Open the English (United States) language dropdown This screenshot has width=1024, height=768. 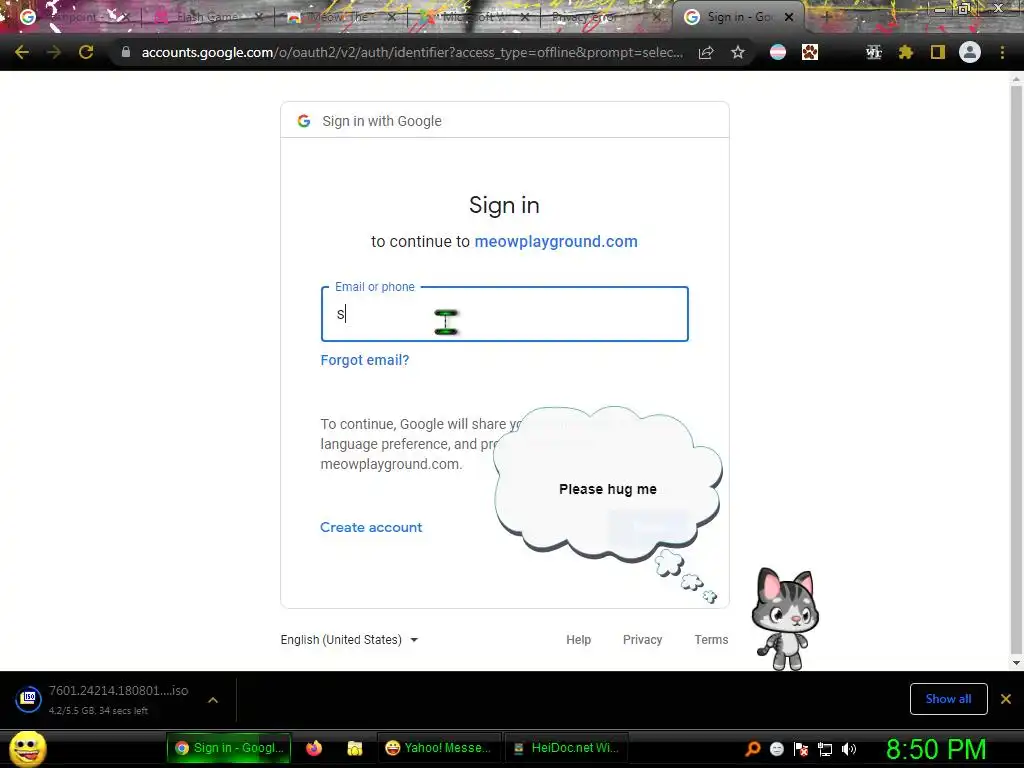pyautogui.click(x=349, y=640)
